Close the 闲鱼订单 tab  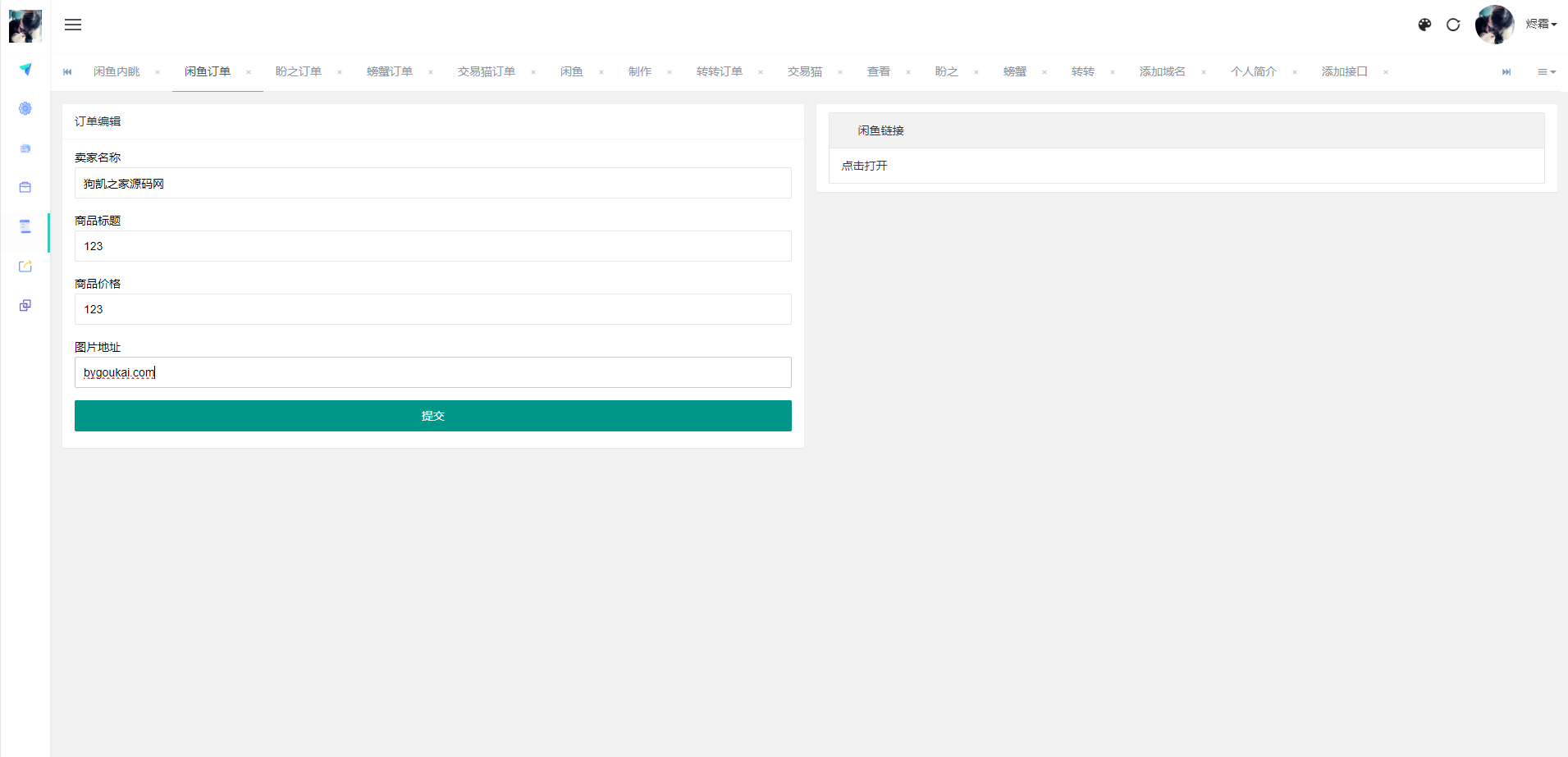[249, 72]
